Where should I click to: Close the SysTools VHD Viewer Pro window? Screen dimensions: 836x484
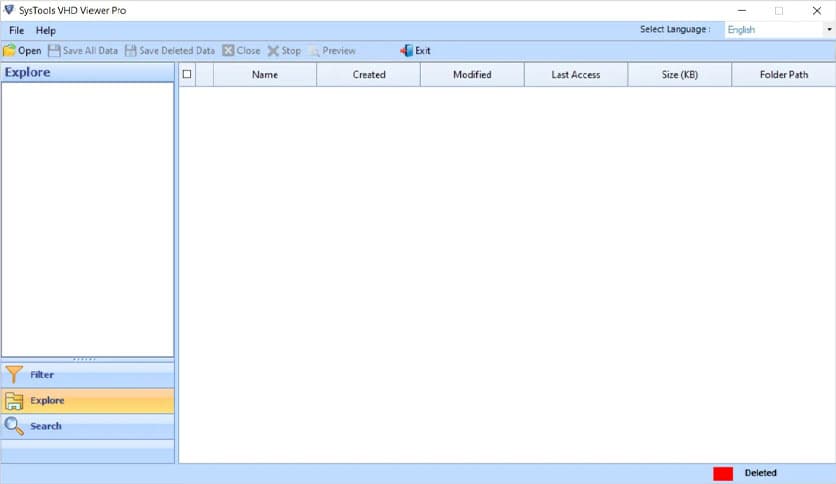pyautogui.click(x=816, y=10)
